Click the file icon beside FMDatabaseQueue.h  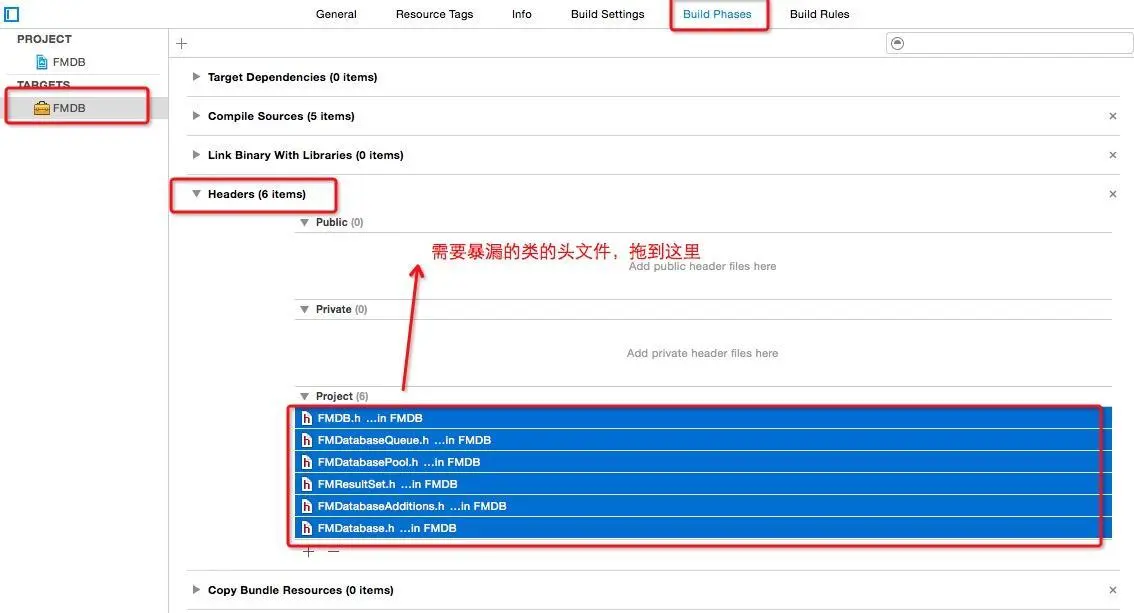pos(306,439)
